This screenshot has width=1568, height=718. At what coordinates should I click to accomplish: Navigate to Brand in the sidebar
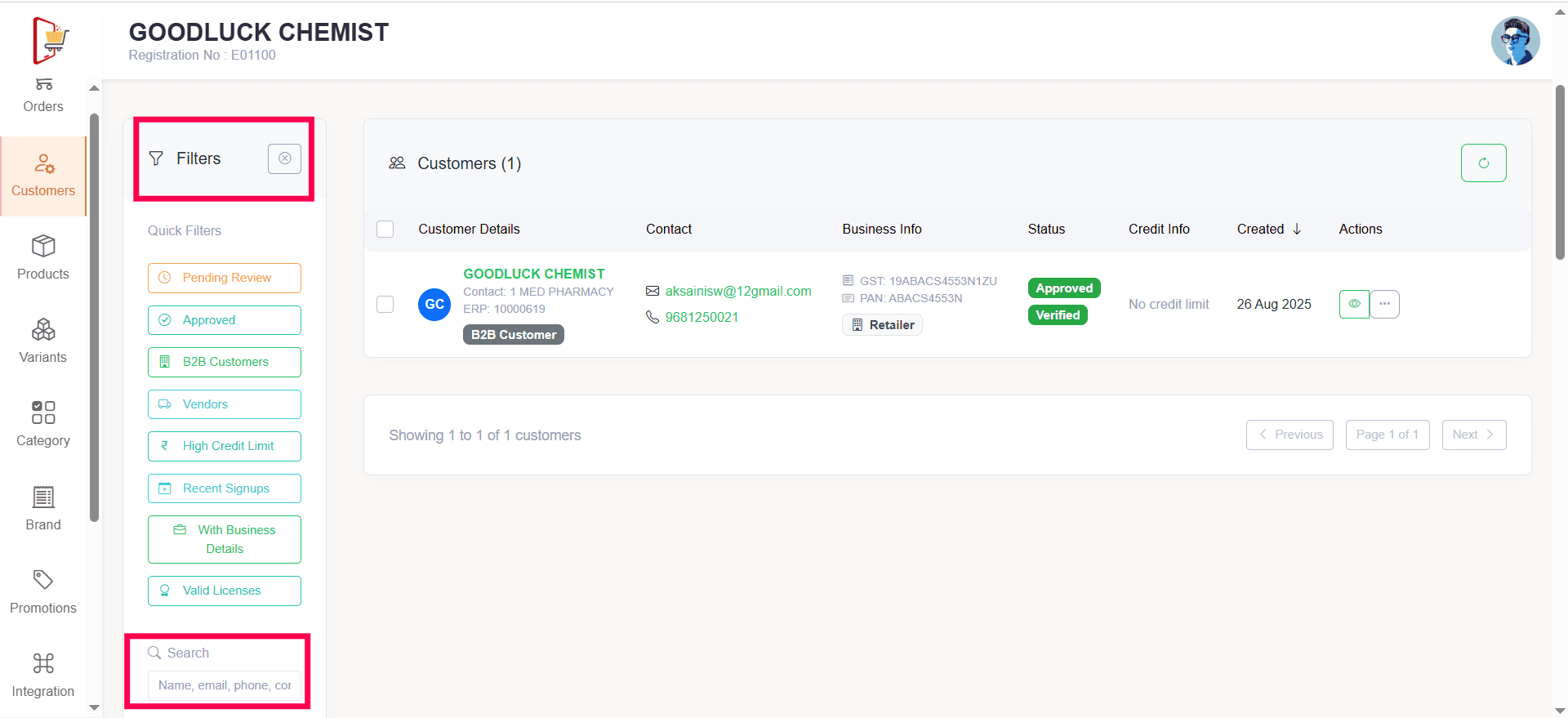tap(43, 508)
